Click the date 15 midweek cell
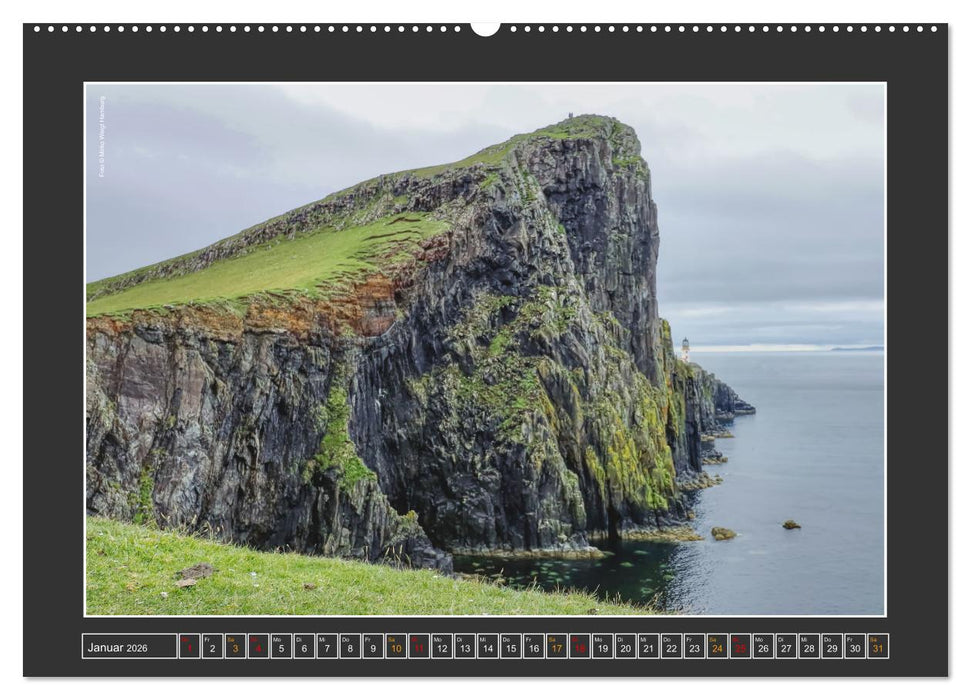Image resolution: width=971 pixels, height=700 pixels. coord(509,650)
